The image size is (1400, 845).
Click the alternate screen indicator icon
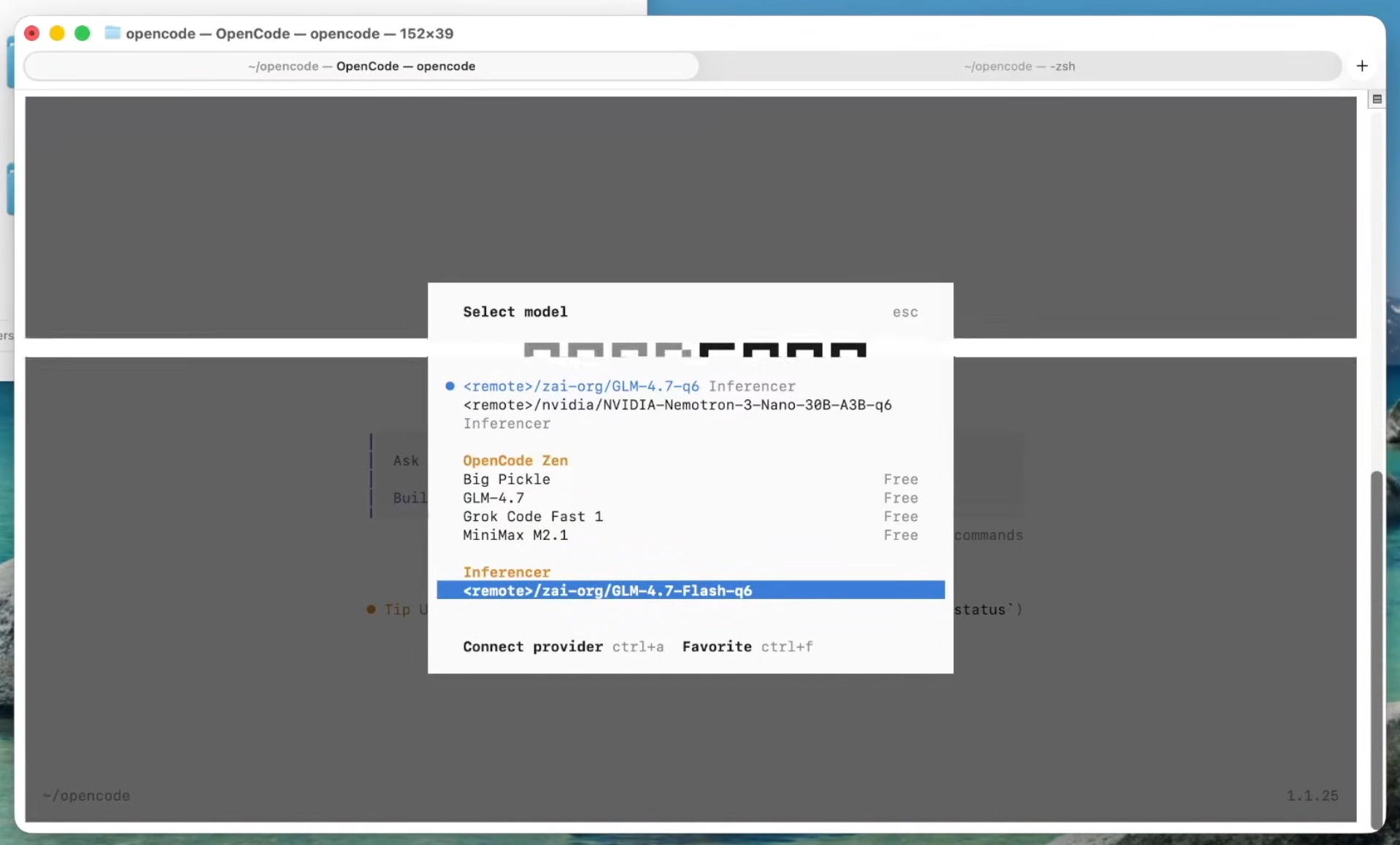(x=1377, y=99)
